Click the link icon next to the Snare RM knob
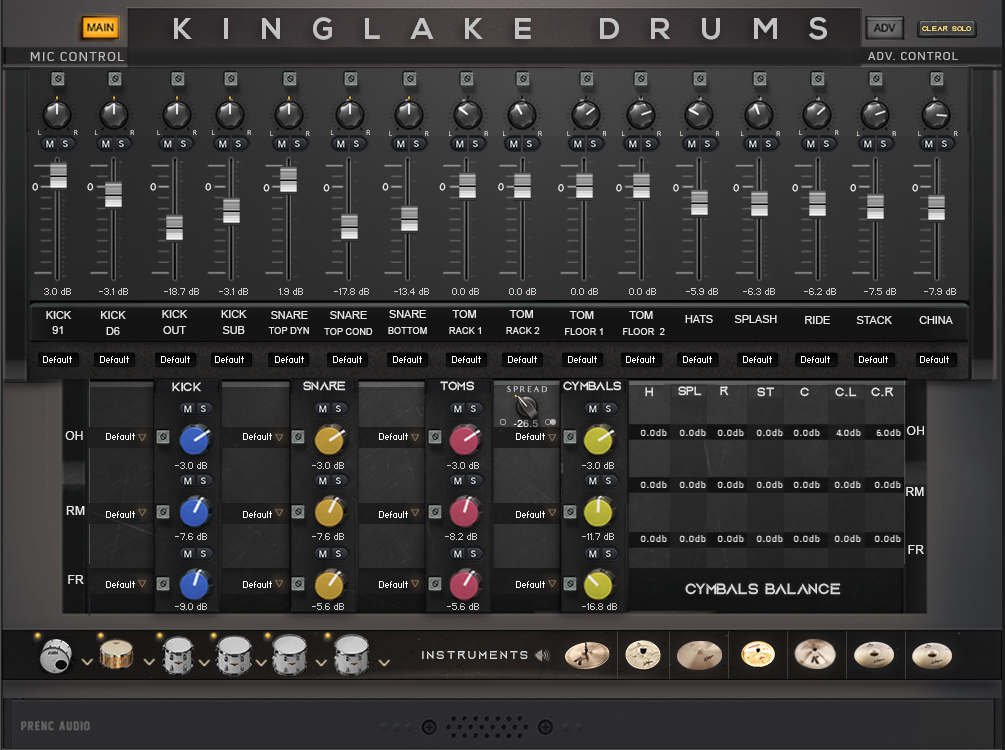The width and height of the screenshot is (1005, 750). pyautogui.click(x=298, y=512)
